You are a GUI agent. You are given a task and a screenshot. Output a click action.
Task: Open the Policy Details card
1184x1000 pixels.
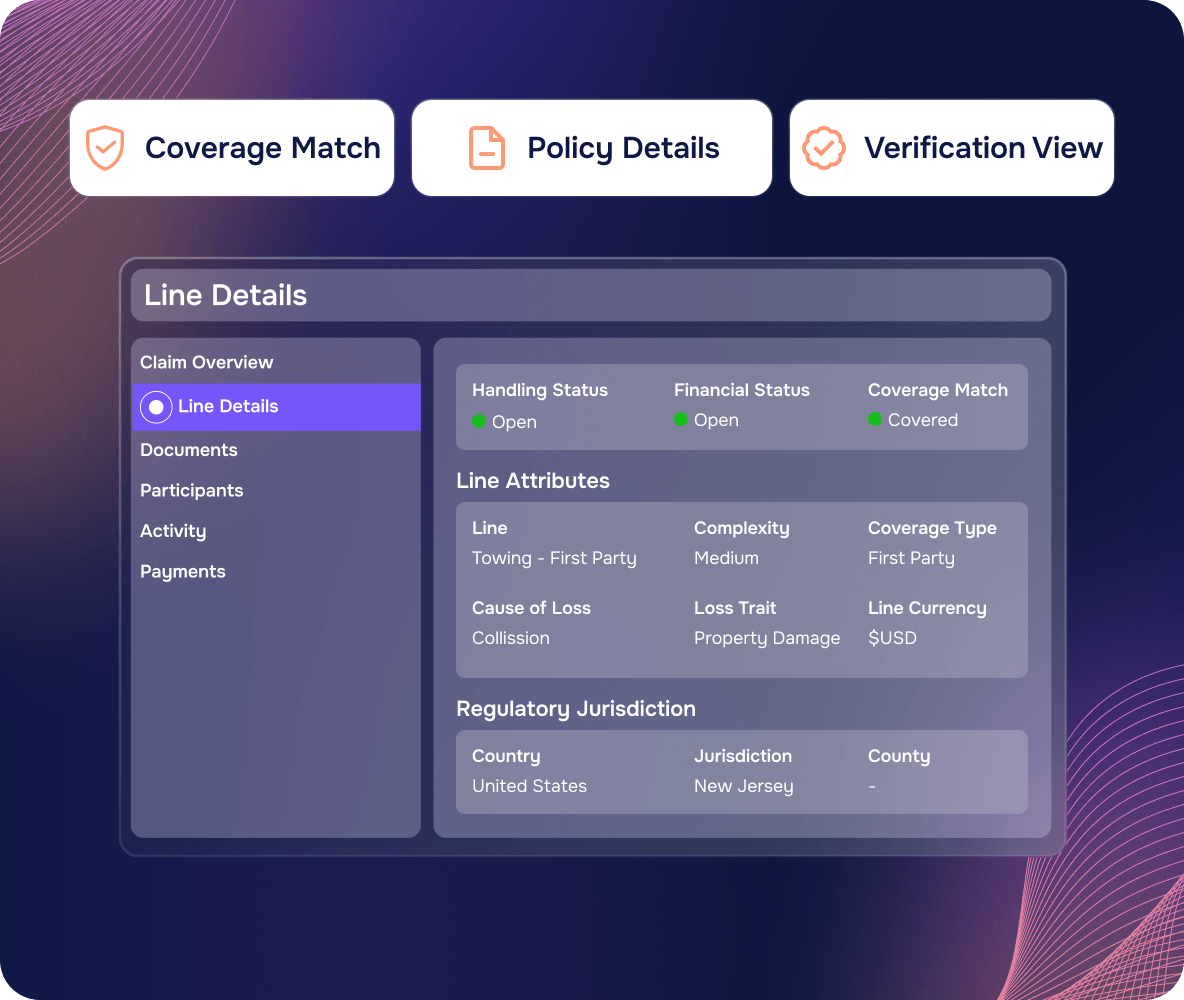coord(592,148)
